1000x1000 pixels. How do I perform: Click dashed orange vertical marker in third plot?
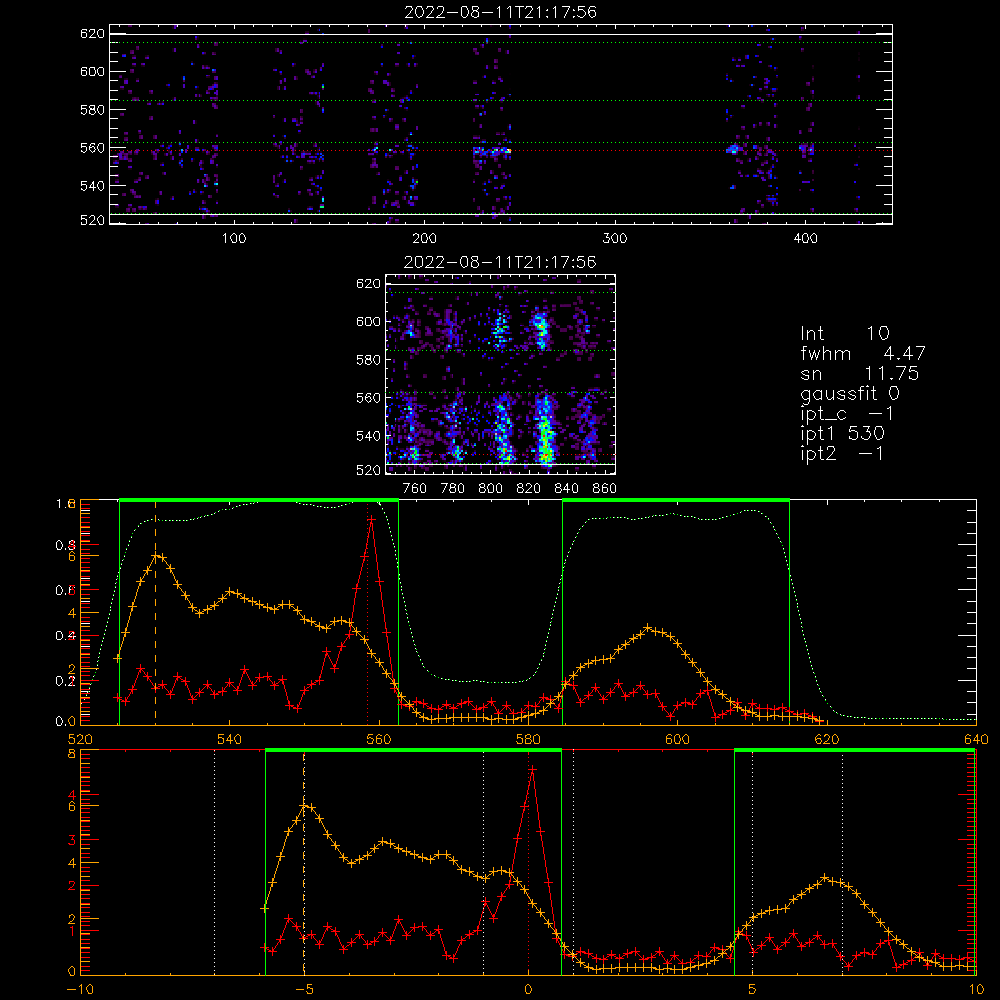(156, 612)
